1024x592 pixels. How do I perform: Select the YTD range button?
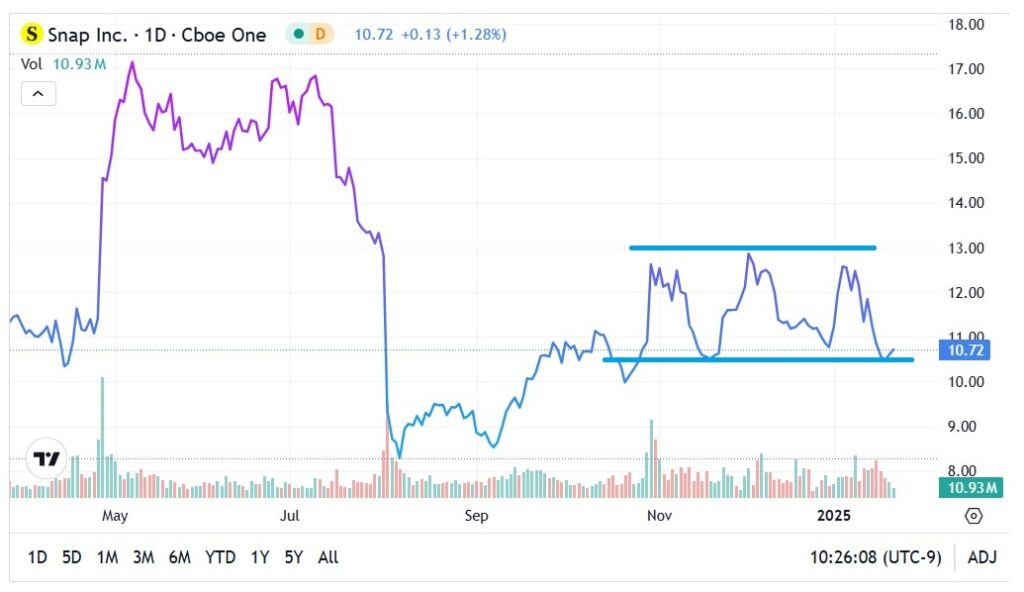[220, 557]
